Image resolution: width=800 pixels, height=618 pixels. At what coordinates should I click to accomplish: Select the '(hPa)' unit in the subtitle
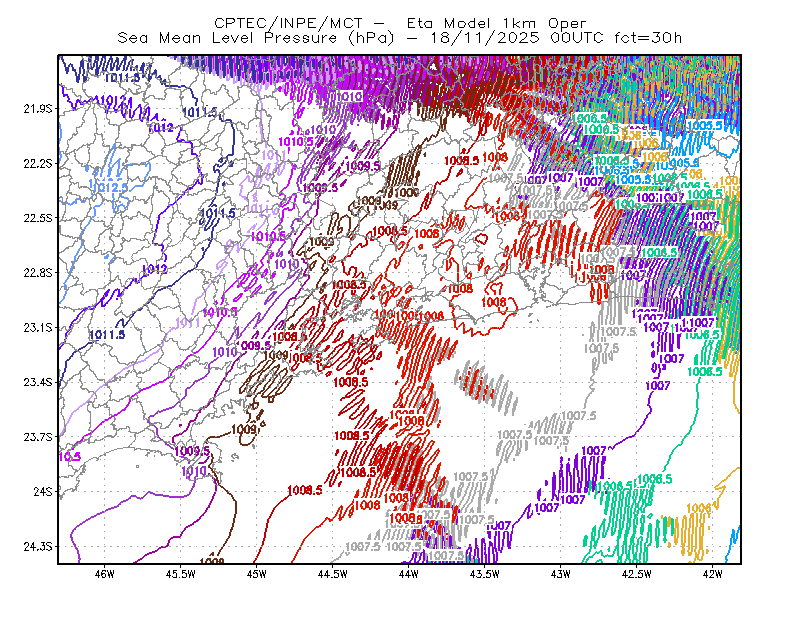click(371, 38)
